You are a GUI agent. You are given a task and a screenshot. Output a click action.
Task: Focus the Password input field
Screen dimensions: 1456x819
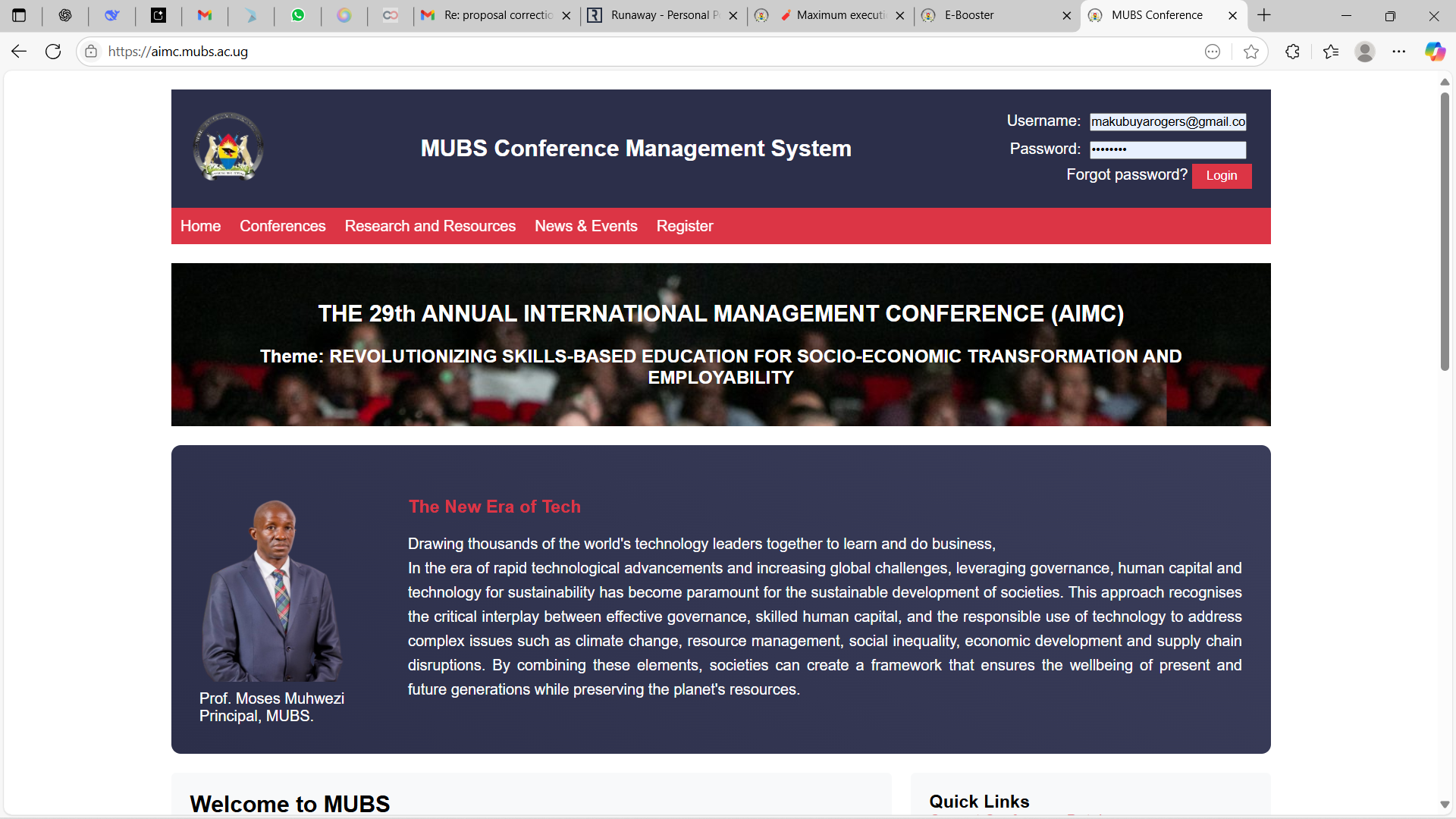(1168, 149)
